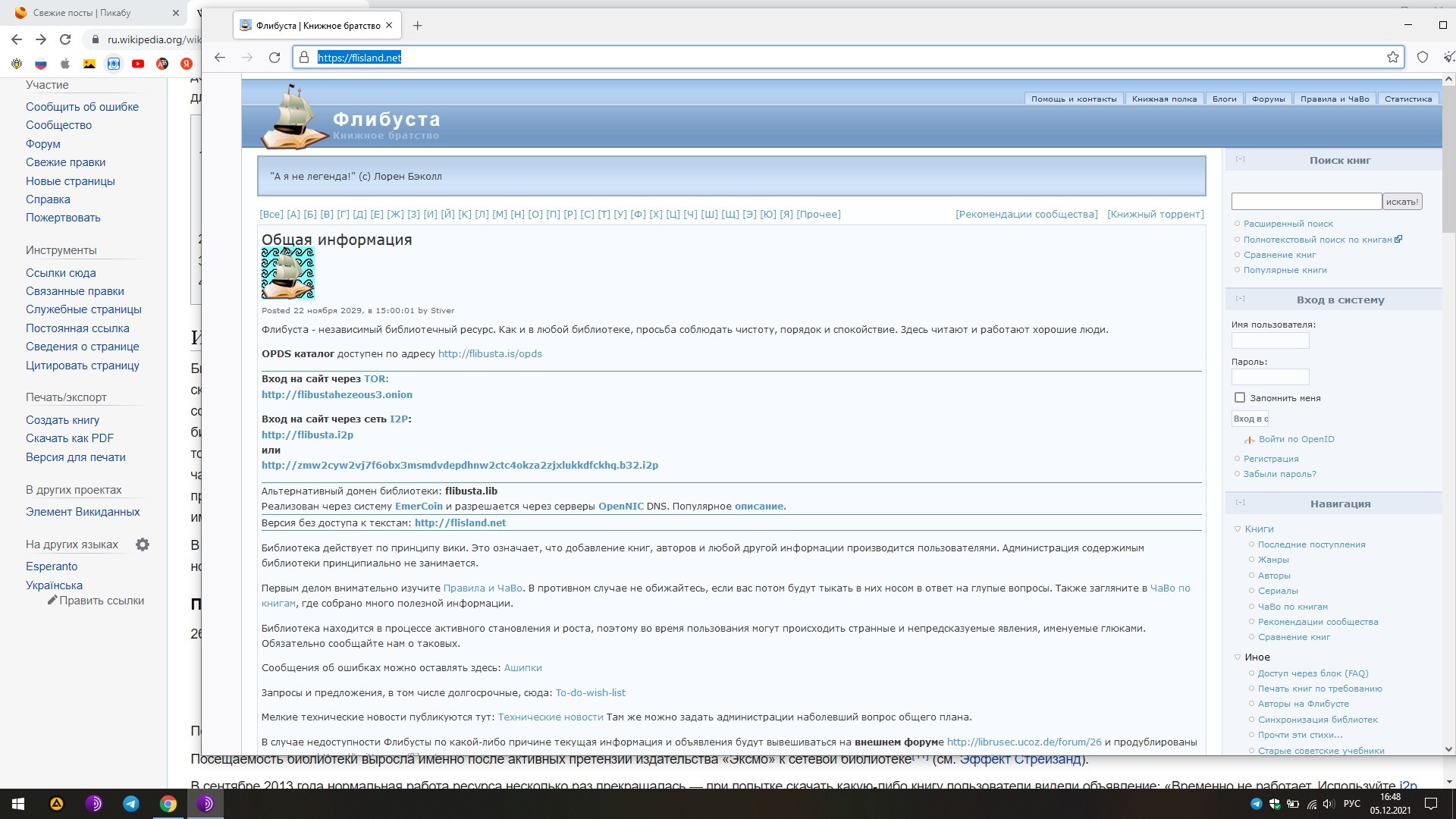
Task: Open a new tab in Tor Browser
Action: 417,25
